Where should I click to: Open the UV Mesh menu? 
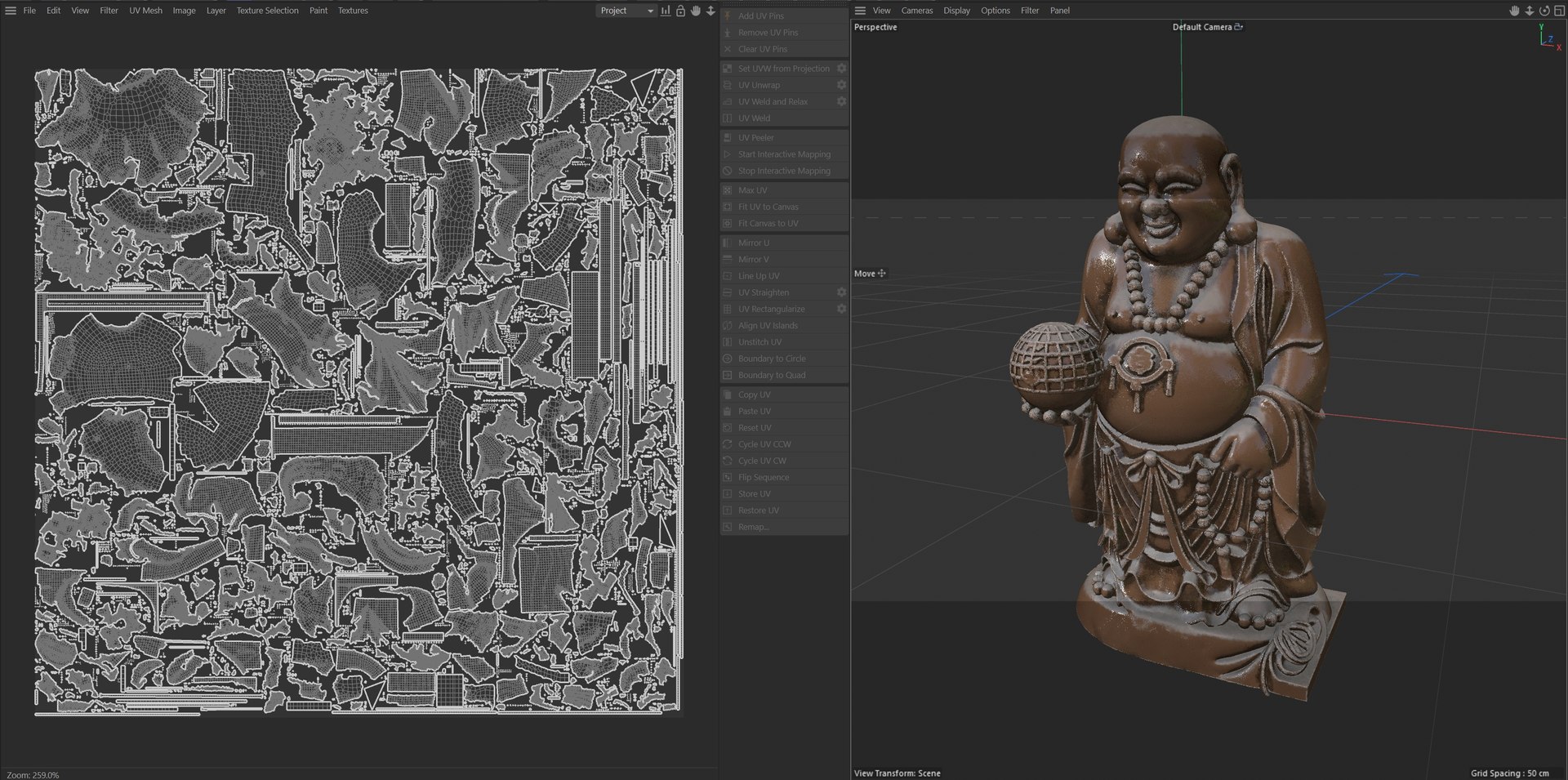pyautogui.click(x=145, y=11)
